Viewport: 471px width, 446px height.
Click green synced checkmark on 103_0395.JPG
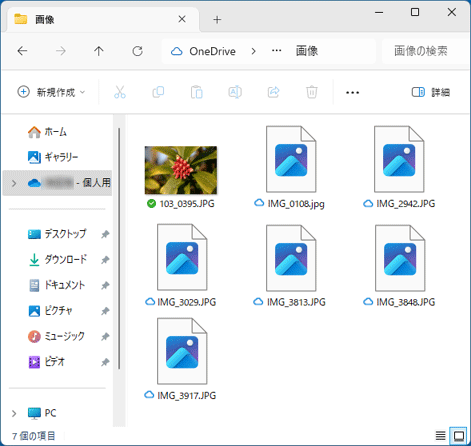151,203
